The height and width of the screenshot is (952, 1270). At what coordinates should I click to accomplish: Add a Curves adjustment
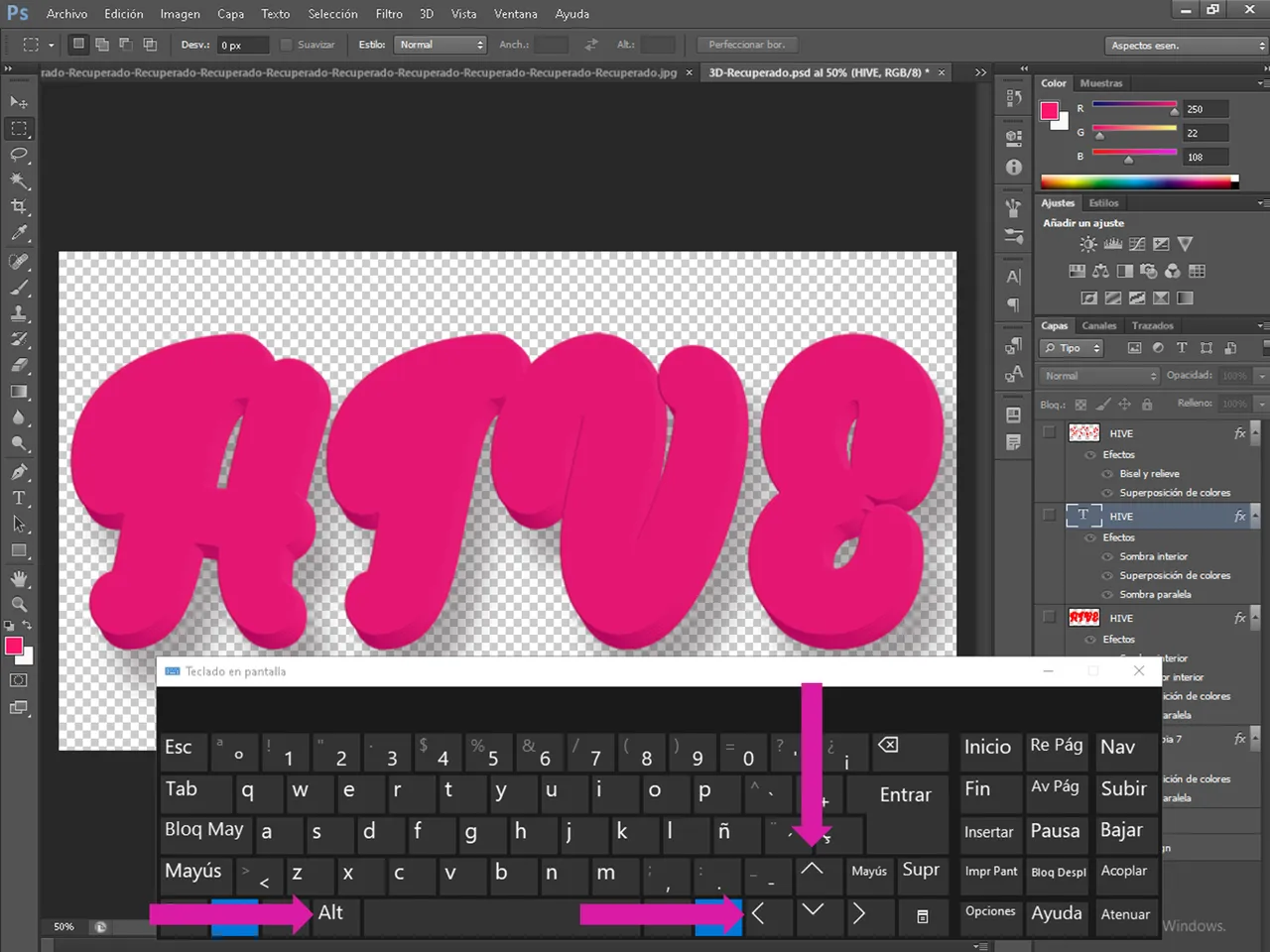click(x=1137, y=244)
